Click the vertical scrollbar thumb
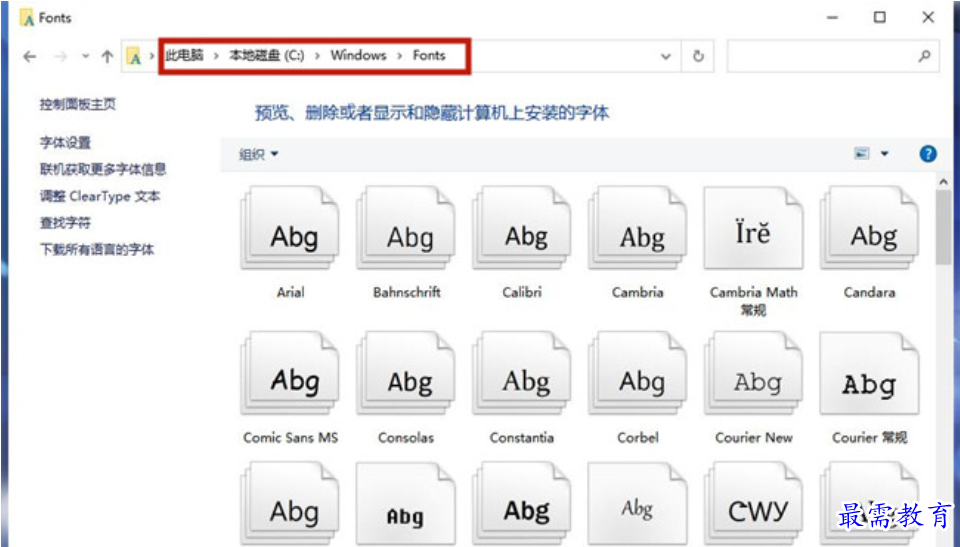The width and height of the screenshot is (960, 547). 943,227
